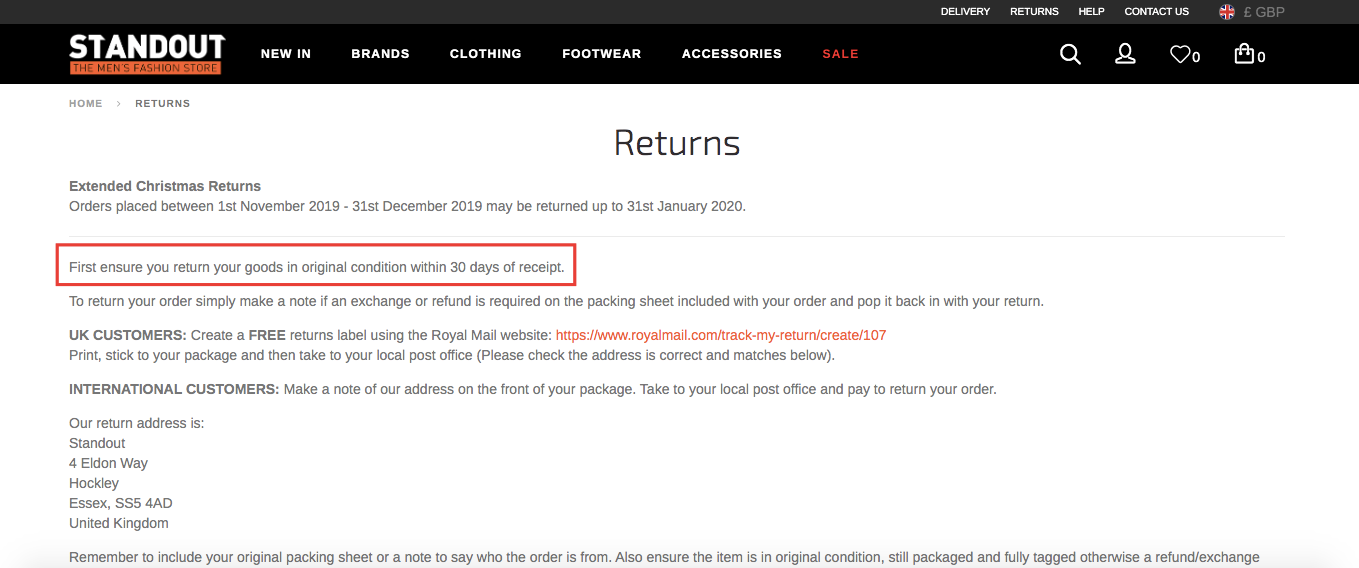
Task: Expand the Brands menu
Action: point(380,54)
